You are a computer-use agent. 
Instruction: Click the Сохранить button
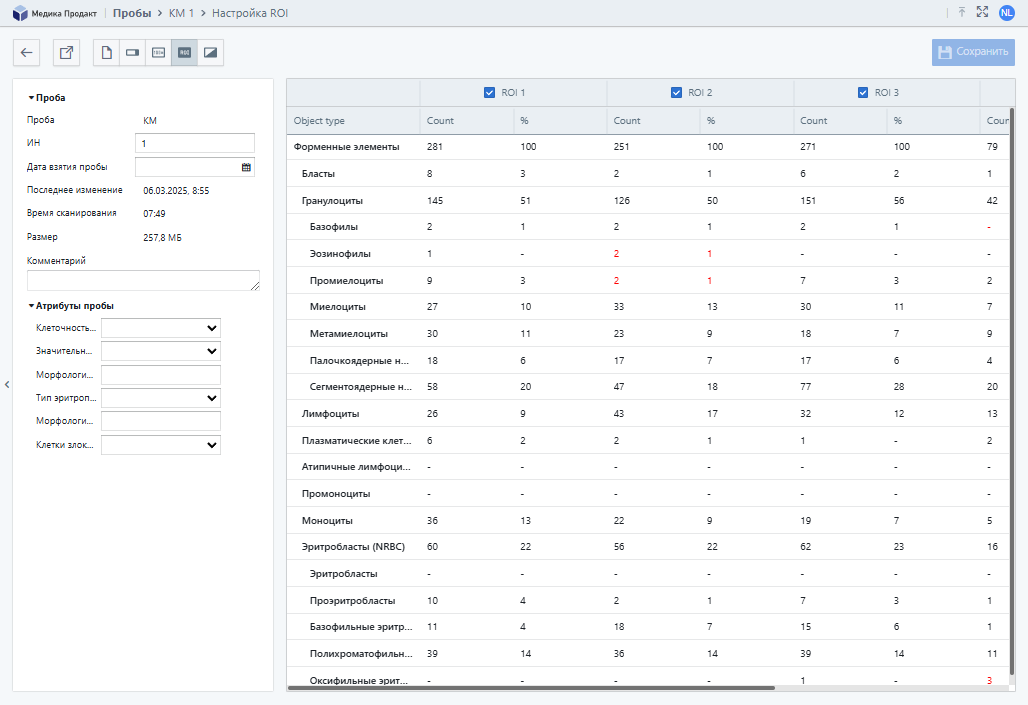tap(973, 52)
